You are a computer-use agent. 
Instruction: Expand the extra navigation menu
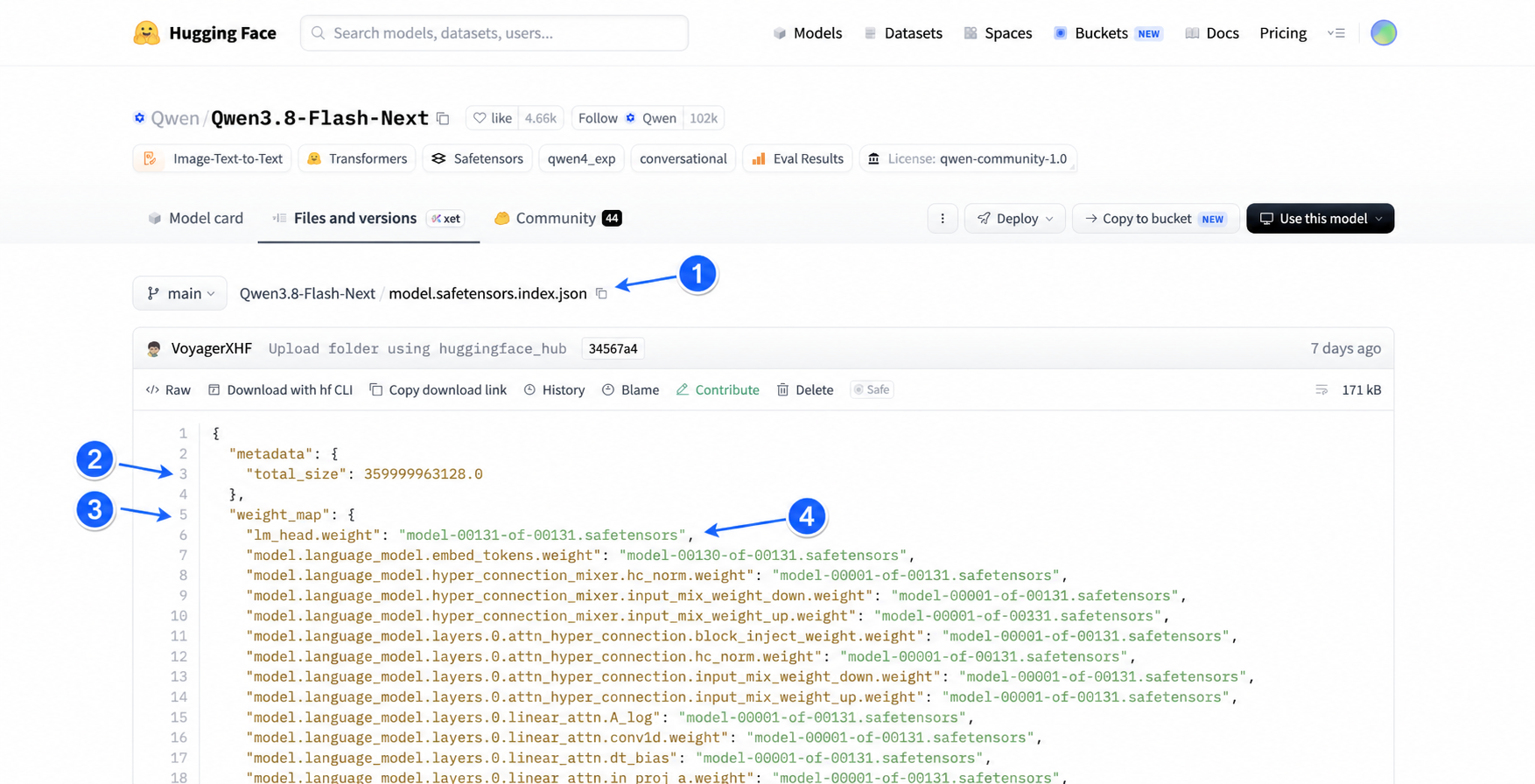tap(1335, 33)
